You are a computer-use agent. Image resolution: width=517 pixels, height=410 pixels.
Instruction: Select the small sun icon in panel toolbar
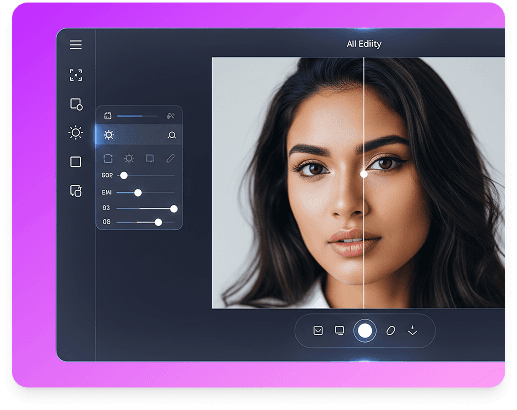point(129,158)
